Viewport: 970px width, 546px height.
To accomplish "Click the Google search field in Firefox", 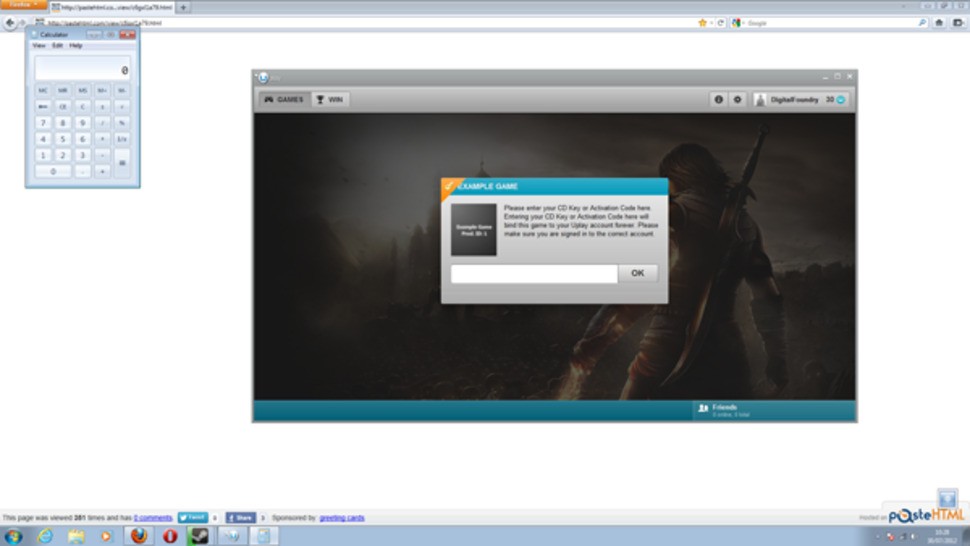I will coord(831,23).
